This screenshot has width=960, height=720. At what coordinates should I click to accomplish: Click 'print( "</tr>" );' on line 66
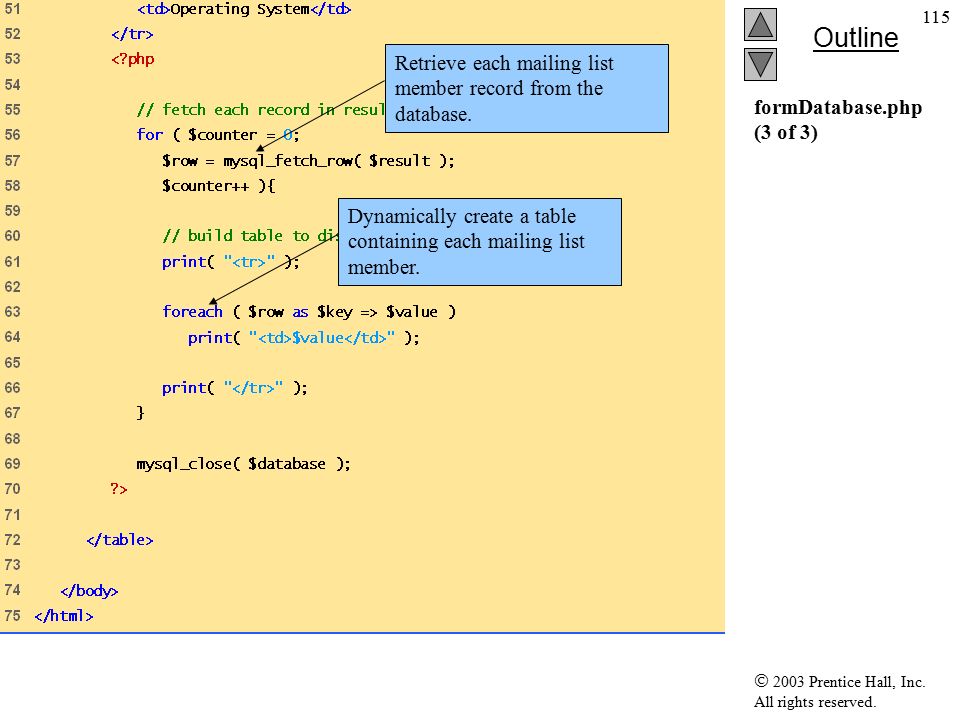coord(234,388)
